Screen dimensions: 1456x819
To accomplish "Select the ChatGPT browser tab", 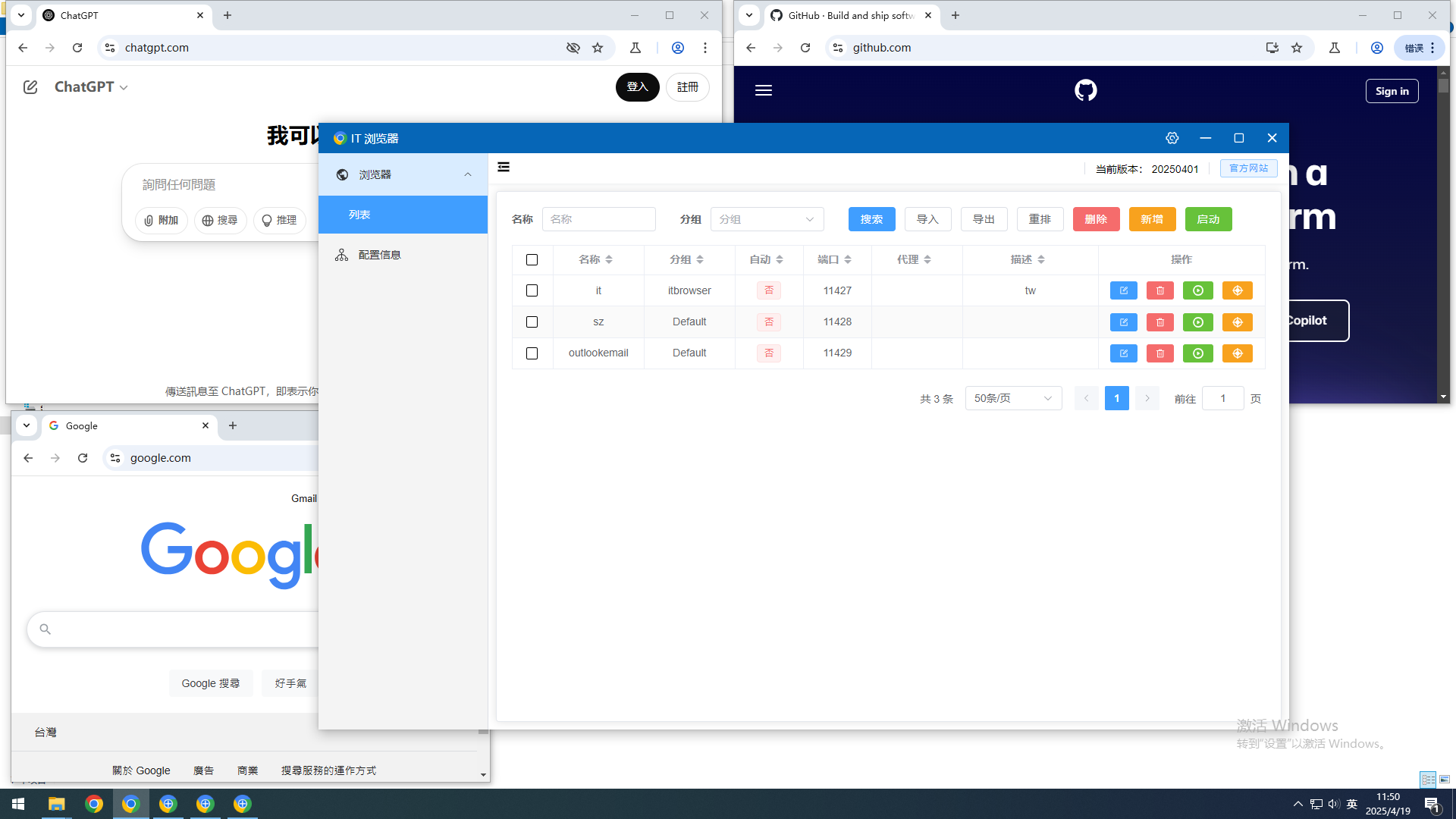I will tap(114, 15).
